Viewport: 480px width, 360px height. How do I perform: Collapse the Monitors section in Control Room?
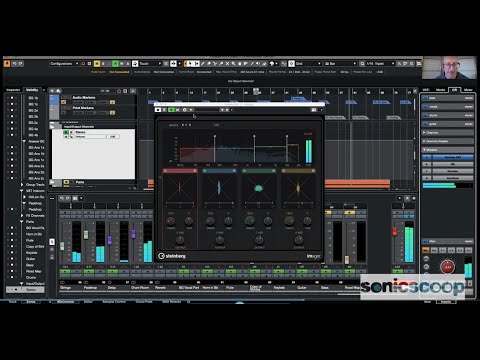[447, 150]
